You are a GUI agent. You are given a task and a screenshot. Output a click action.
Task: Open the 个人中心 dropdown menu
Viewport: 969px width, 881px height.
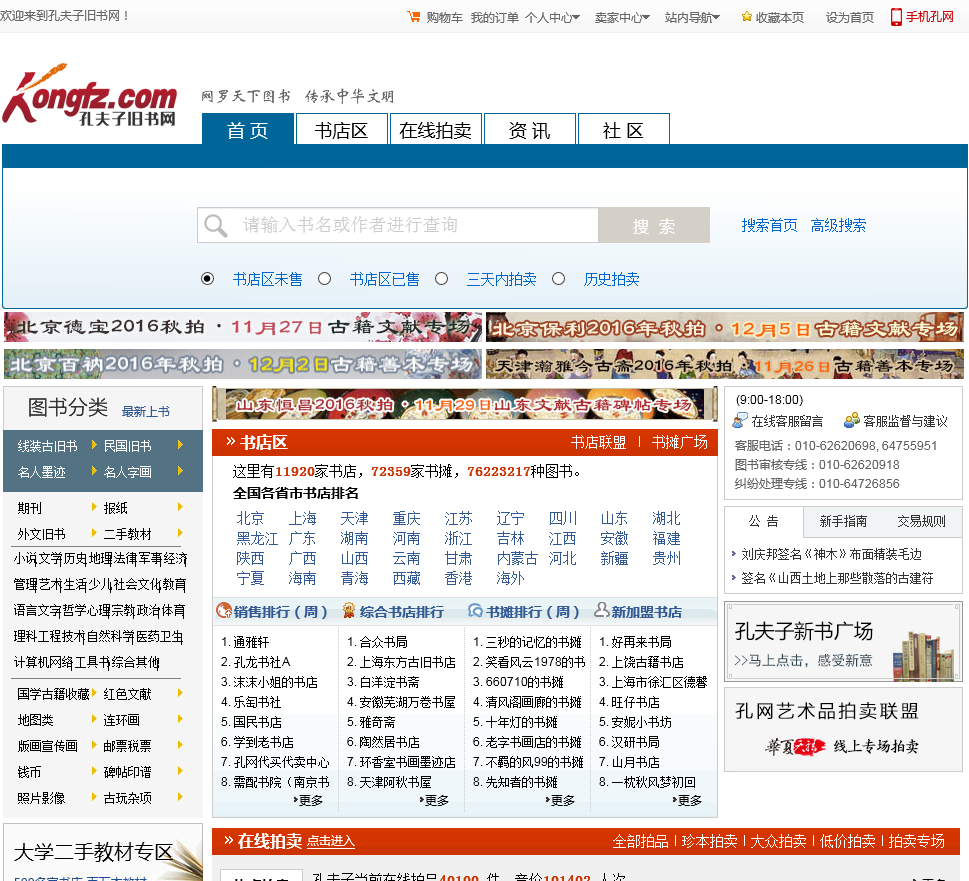(552, 17)
